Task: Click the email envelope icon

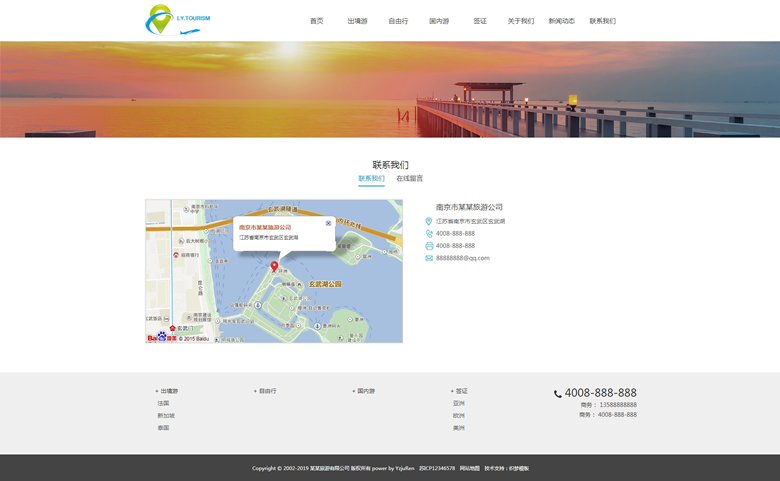Action: [x=429, y=258]
